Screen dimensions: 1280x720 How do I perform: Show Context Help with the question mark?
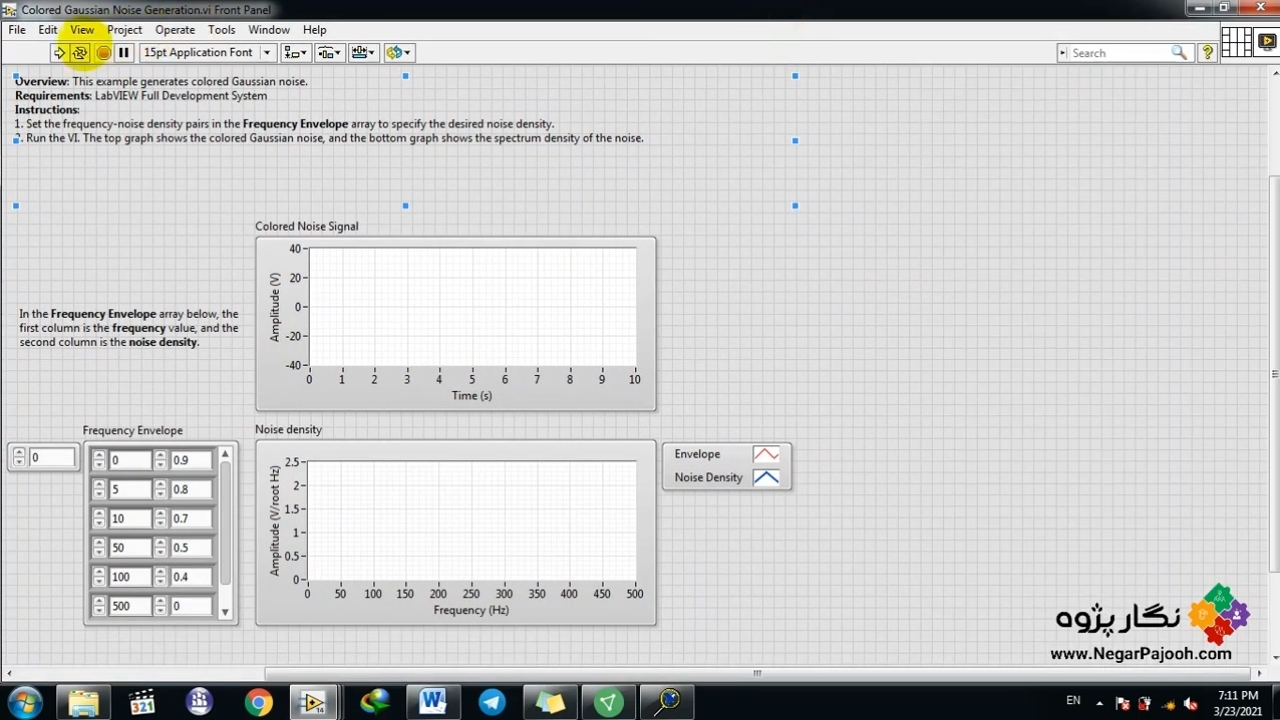coord(1207,53)
